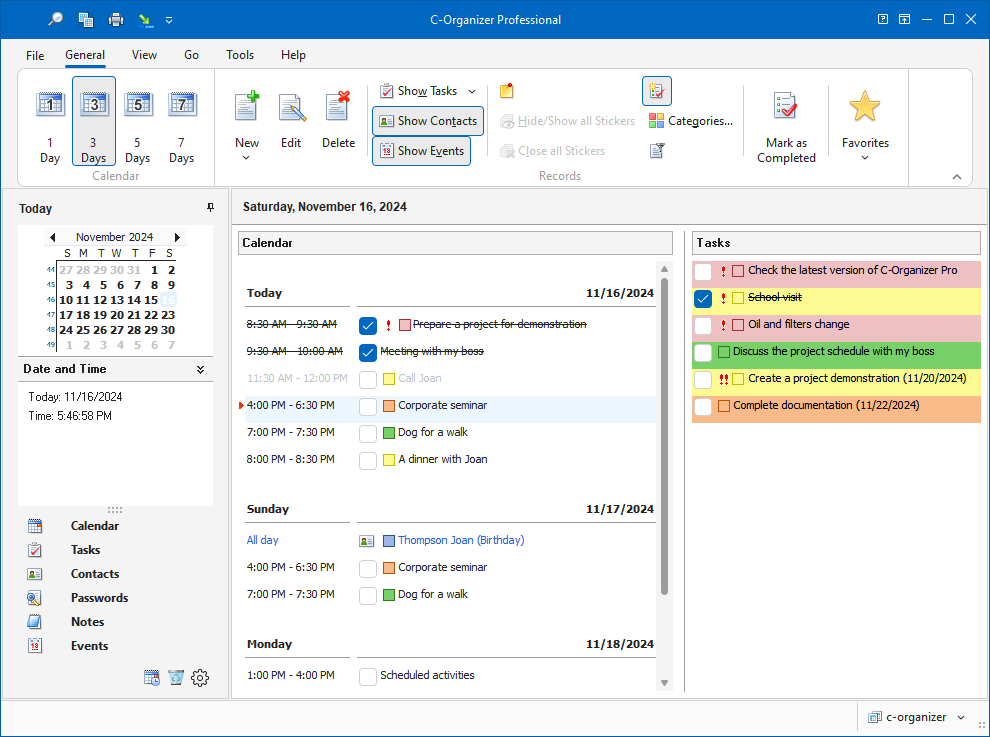The height and width of the screenshot is (737, 990).
Task: Open the Contacts section in sidebar
Action: click(95, 573)
